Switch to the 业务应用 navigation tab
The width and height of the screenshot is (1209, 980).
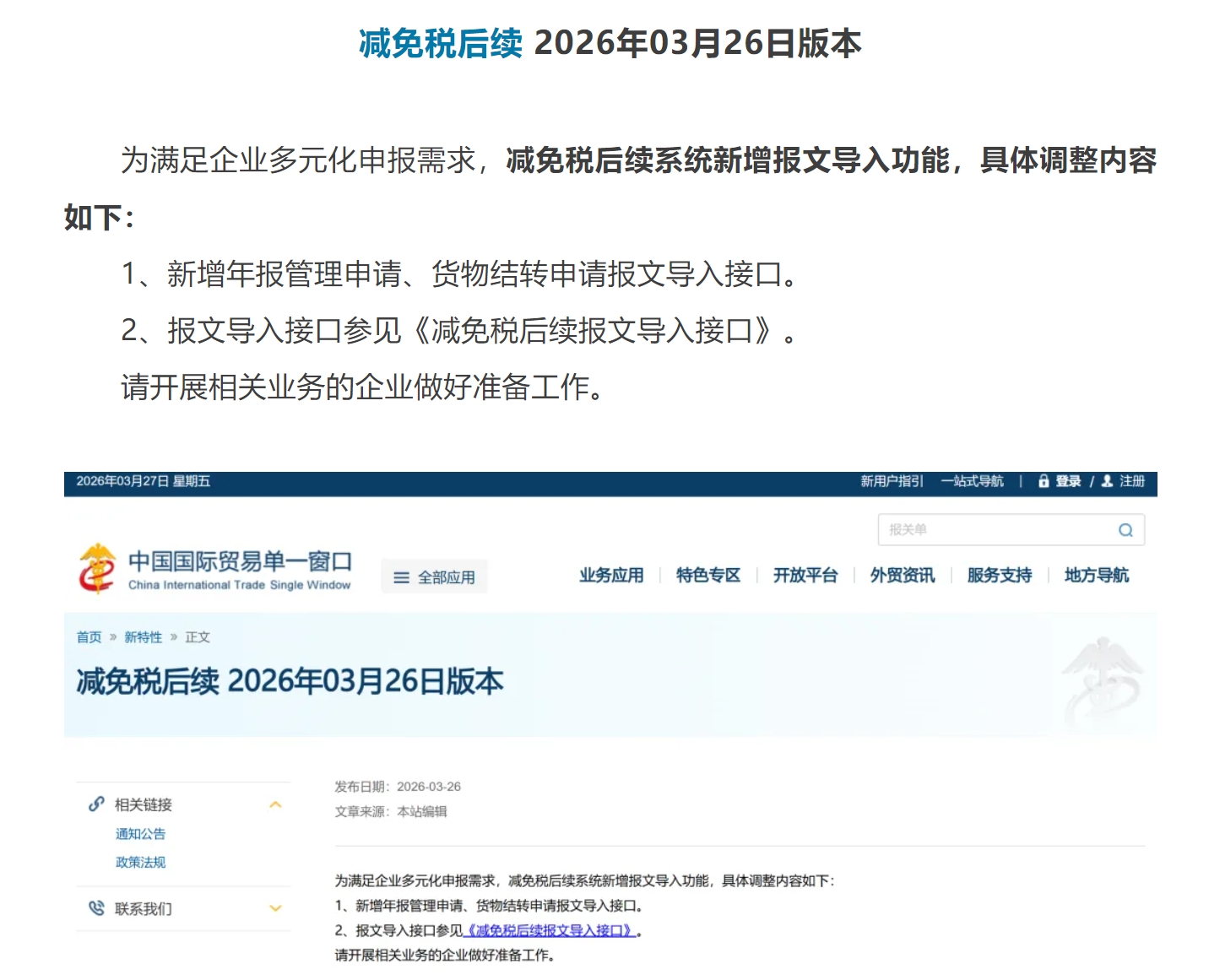click(x=611, y=576)
